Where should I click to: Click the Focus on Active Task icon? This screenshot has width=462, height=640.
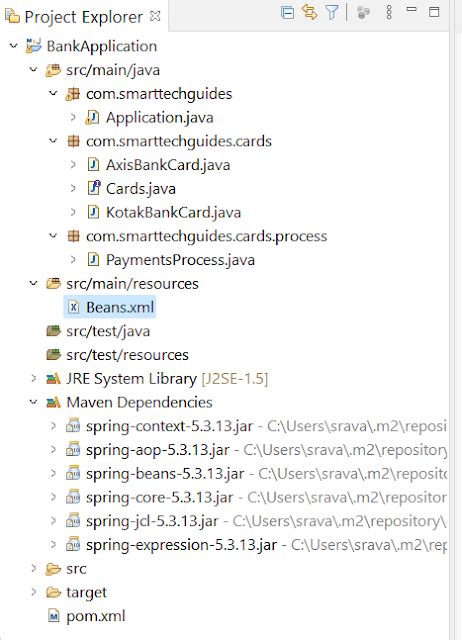363,13
